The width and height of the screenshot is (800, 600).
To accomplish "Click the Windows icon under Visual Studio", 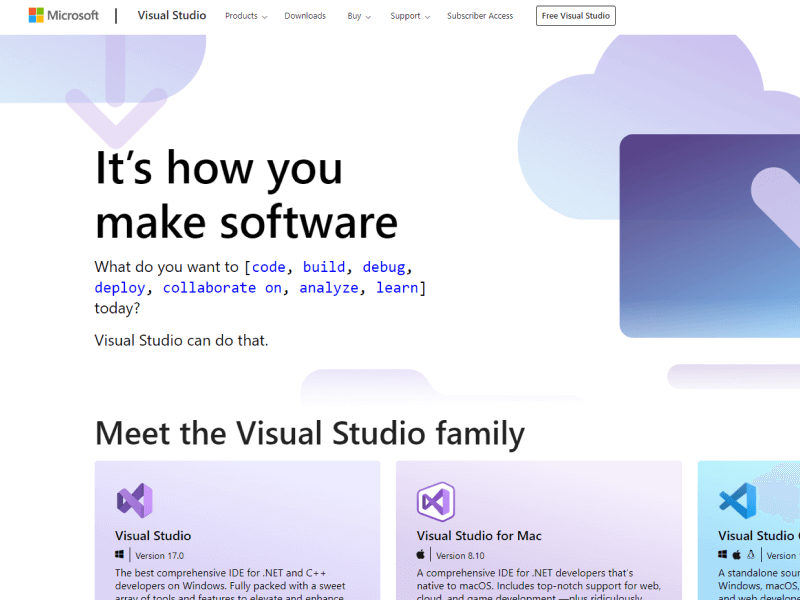I will pyautogui.click(x=119, y=555).
